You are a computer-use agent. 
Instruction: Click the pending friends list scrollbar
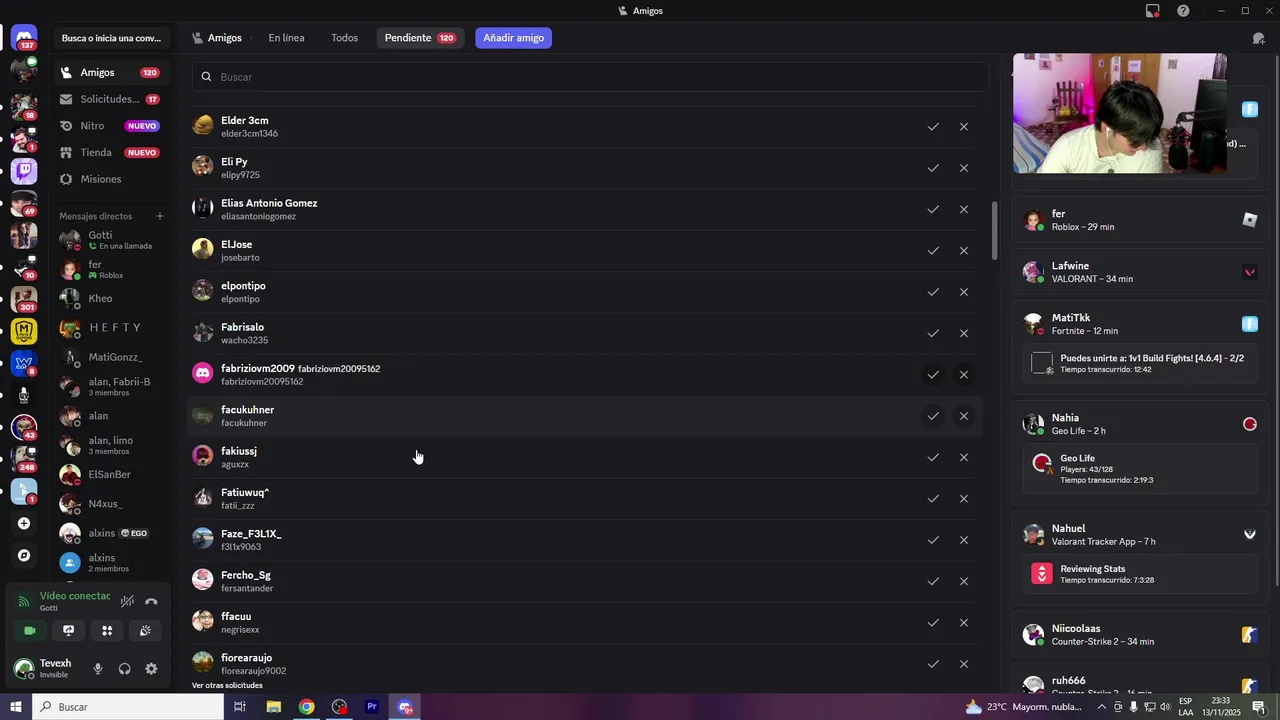(994, 231)
